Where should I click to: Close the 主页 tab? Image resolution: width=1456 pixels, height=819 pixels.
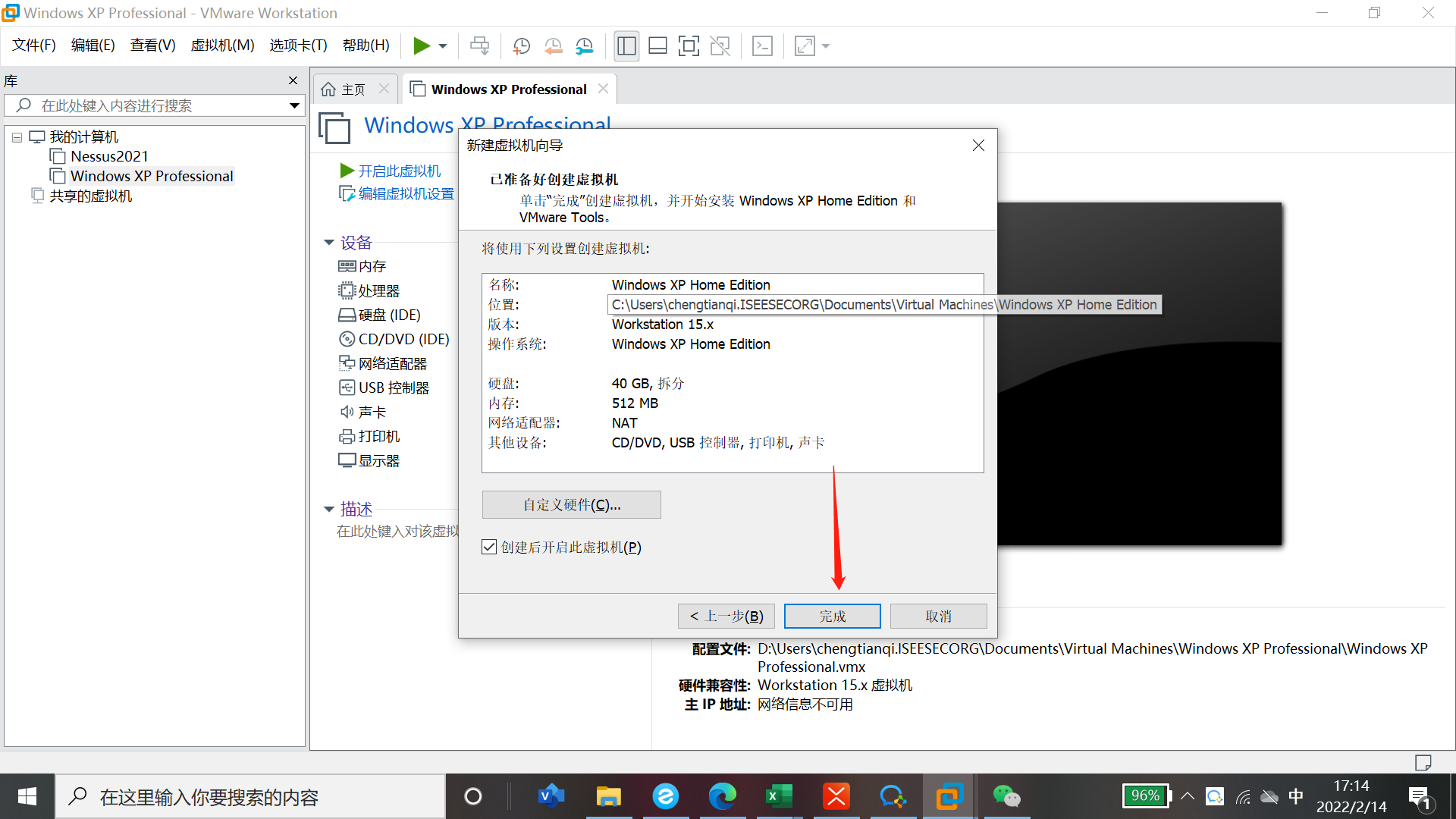pos(384,89)
